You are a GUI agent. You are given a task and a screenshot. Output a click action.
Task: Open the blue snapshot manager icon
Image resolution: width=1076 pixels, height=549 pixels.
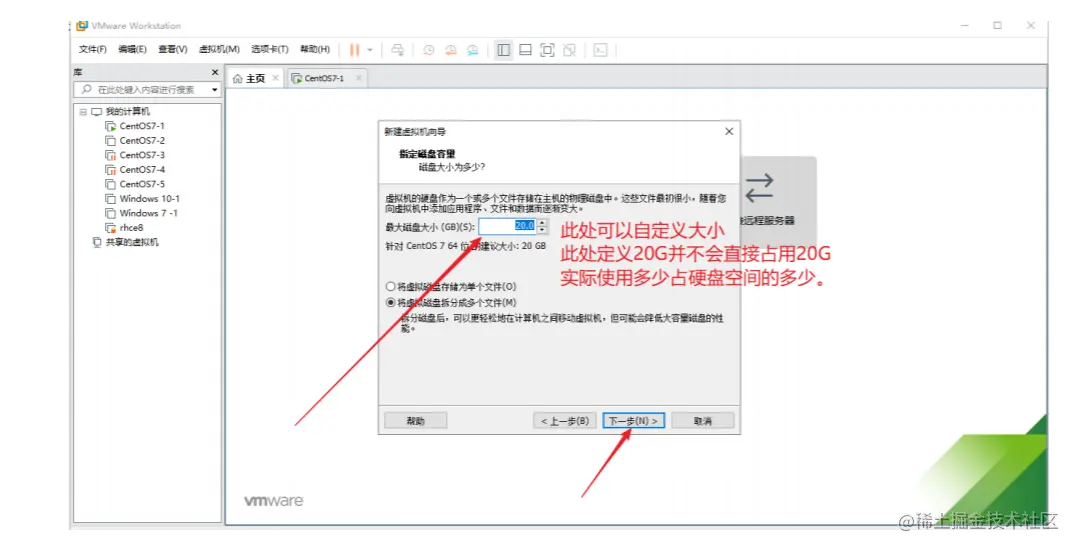tap(473, 50)
